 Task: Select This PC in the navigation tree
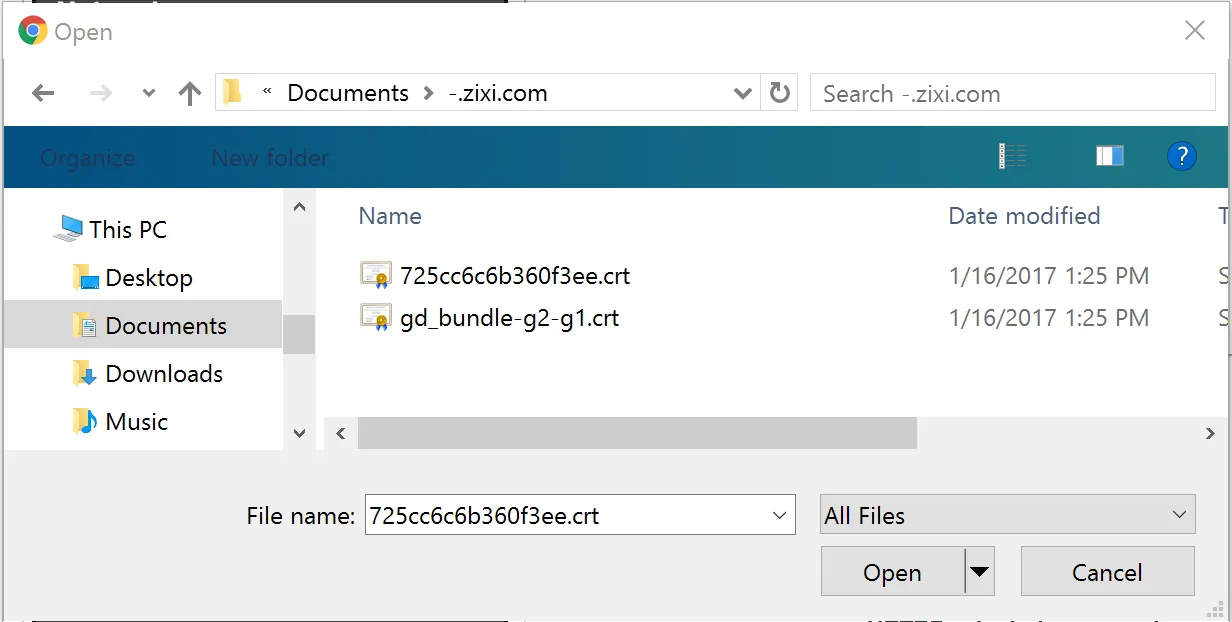tap(128, 229)
